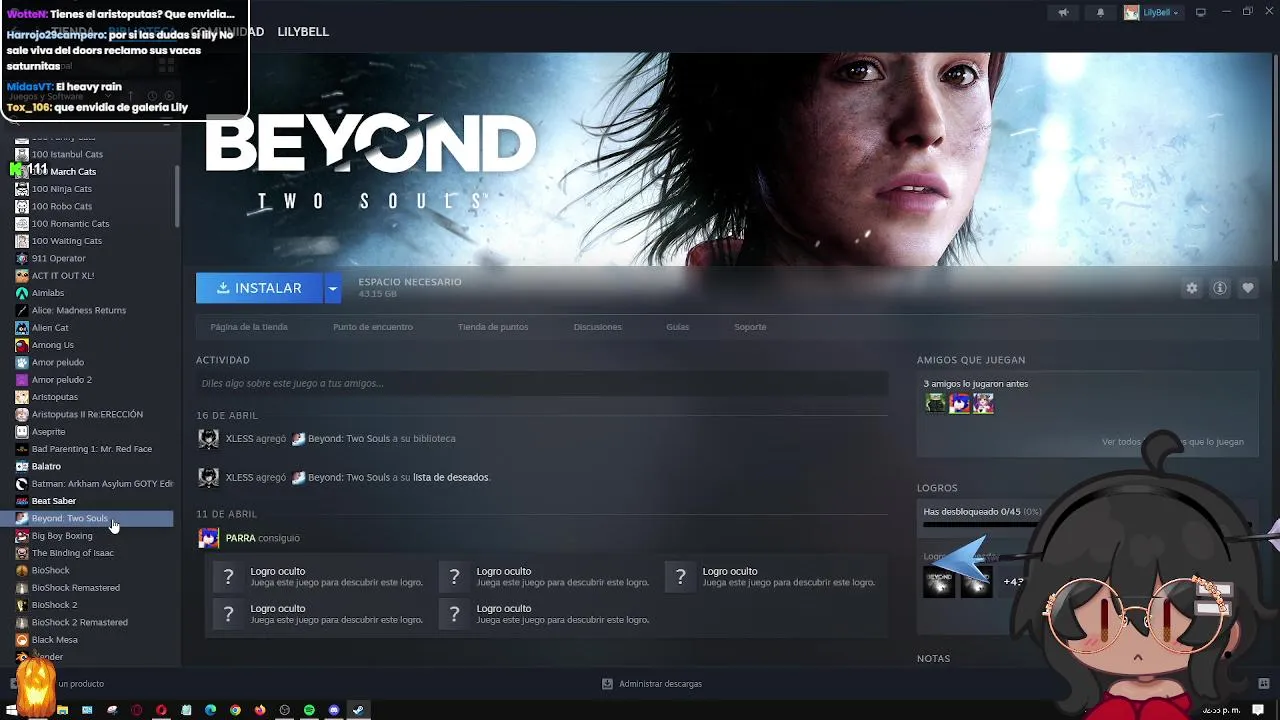Open Discusiones tab
Screen dimensions: 1280x720
click(598, 327)
